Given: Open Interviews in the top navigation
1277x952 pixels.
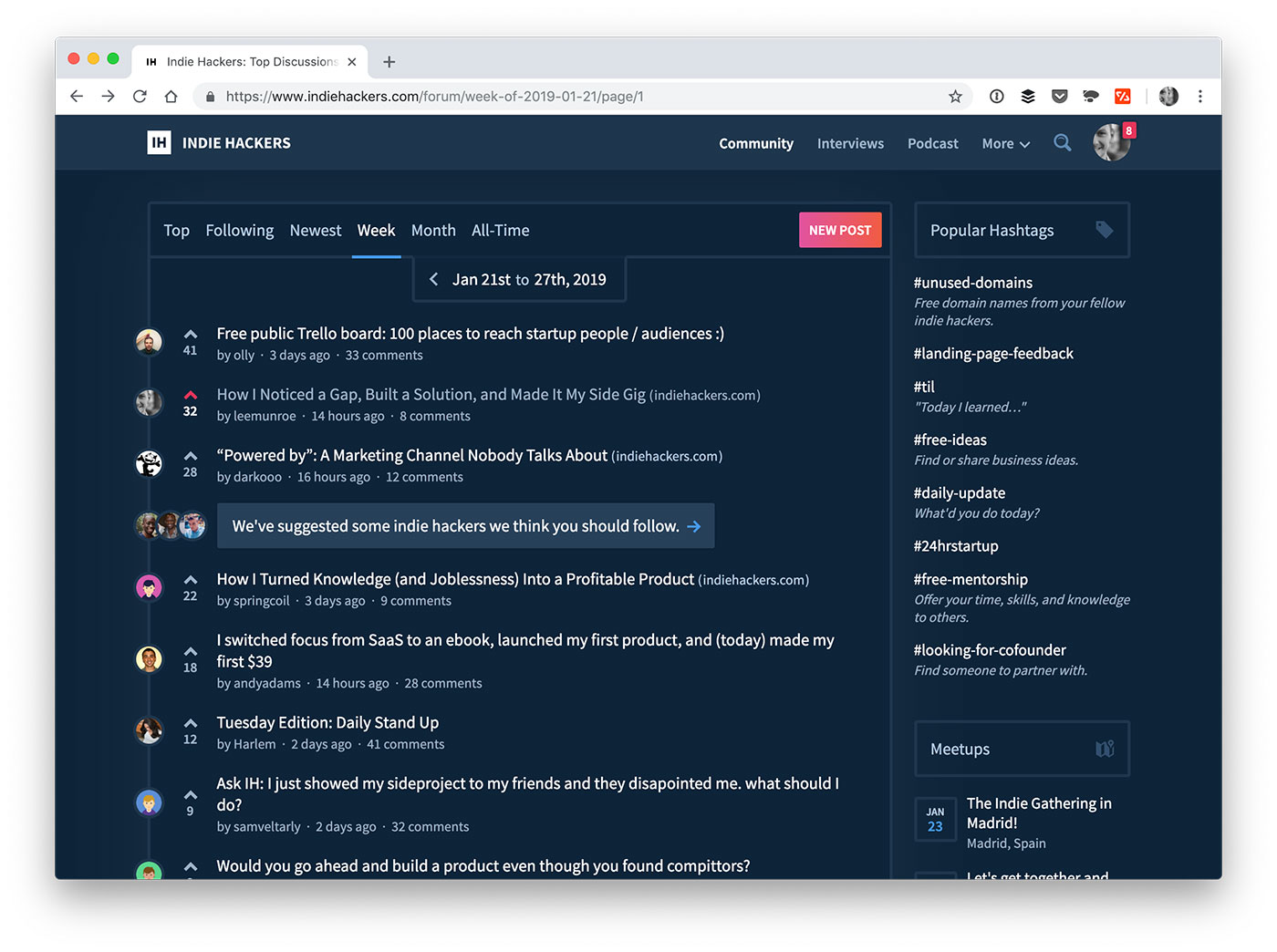Looking at the screenshot, I should (850, 143).
